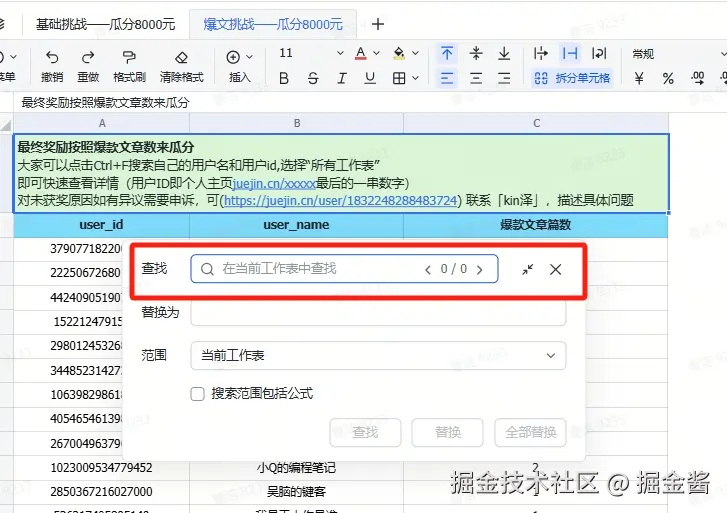Select left horizontal alignment

447,78
